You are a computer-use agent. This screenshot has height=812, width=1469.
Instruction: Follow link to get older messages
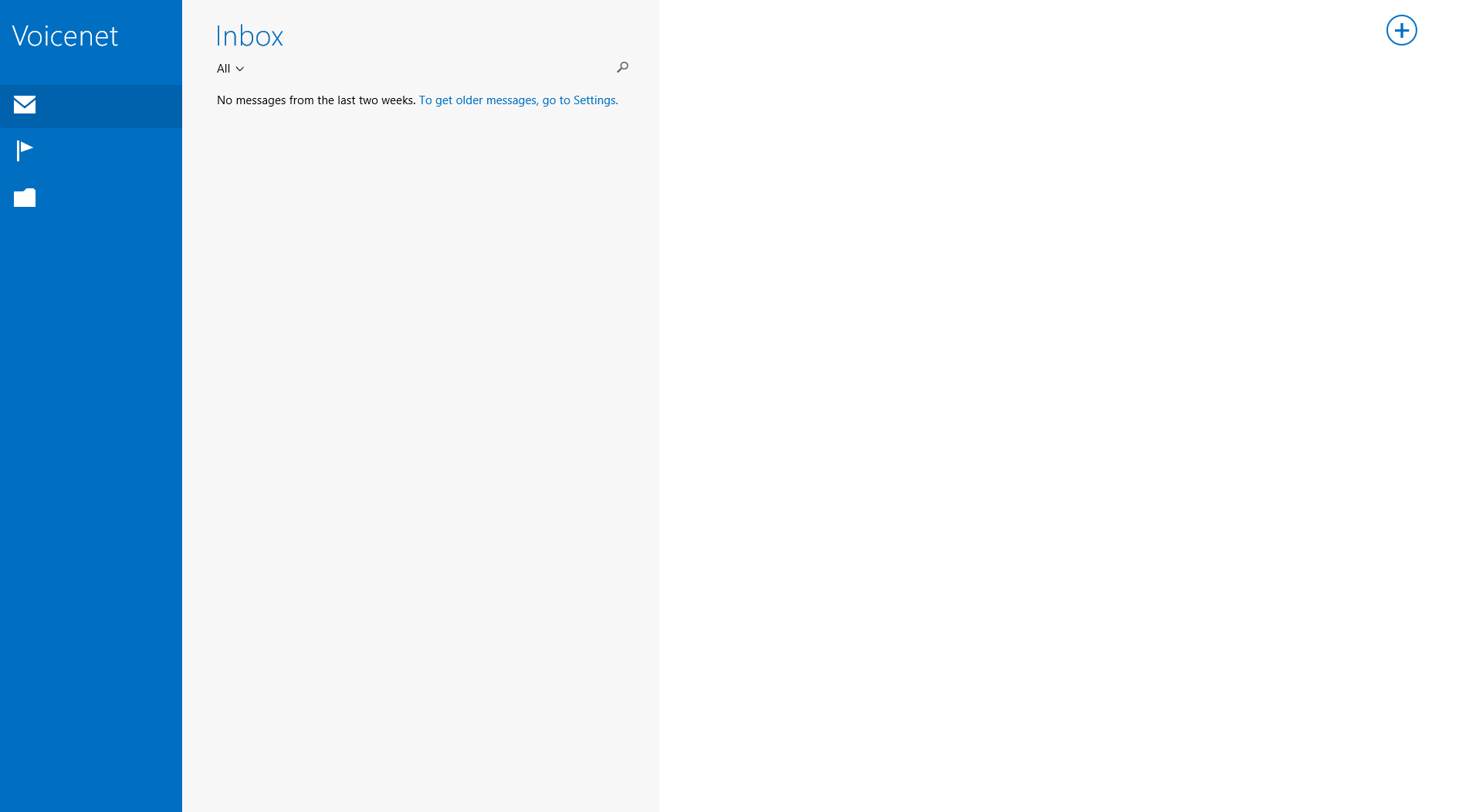click(518, 100)
